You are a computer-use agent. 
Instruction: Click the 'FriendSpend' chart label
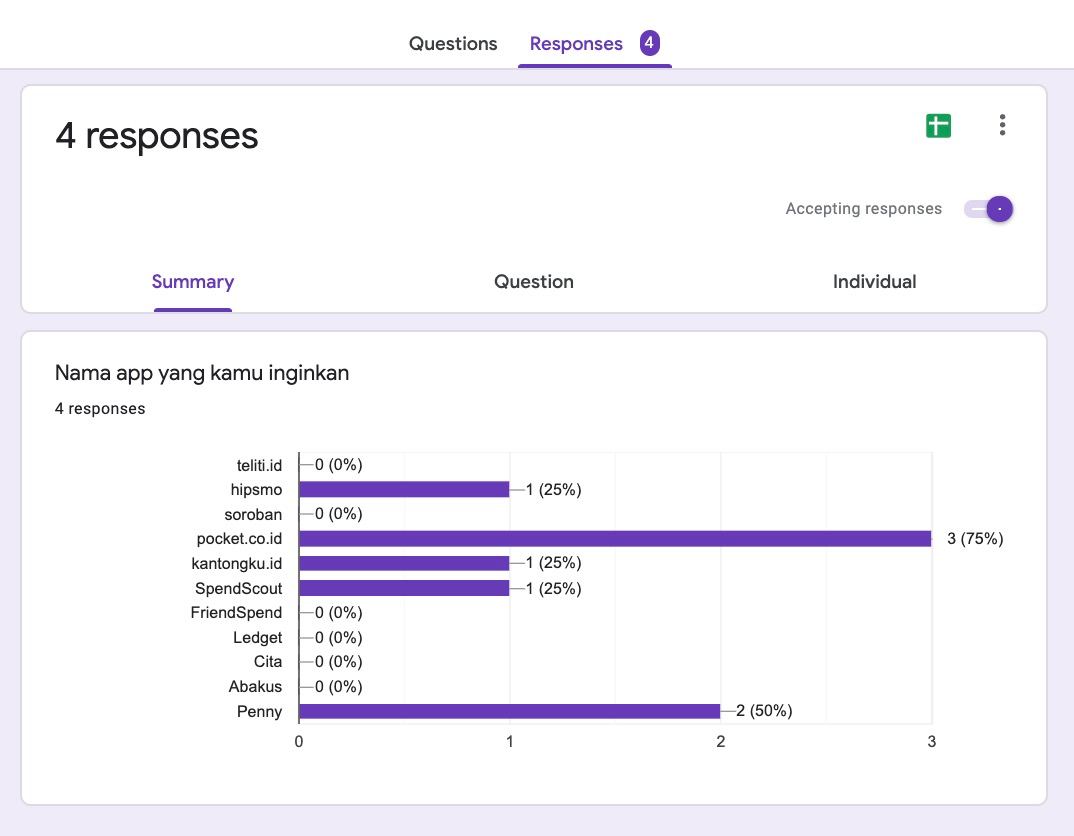click(236, 613)
